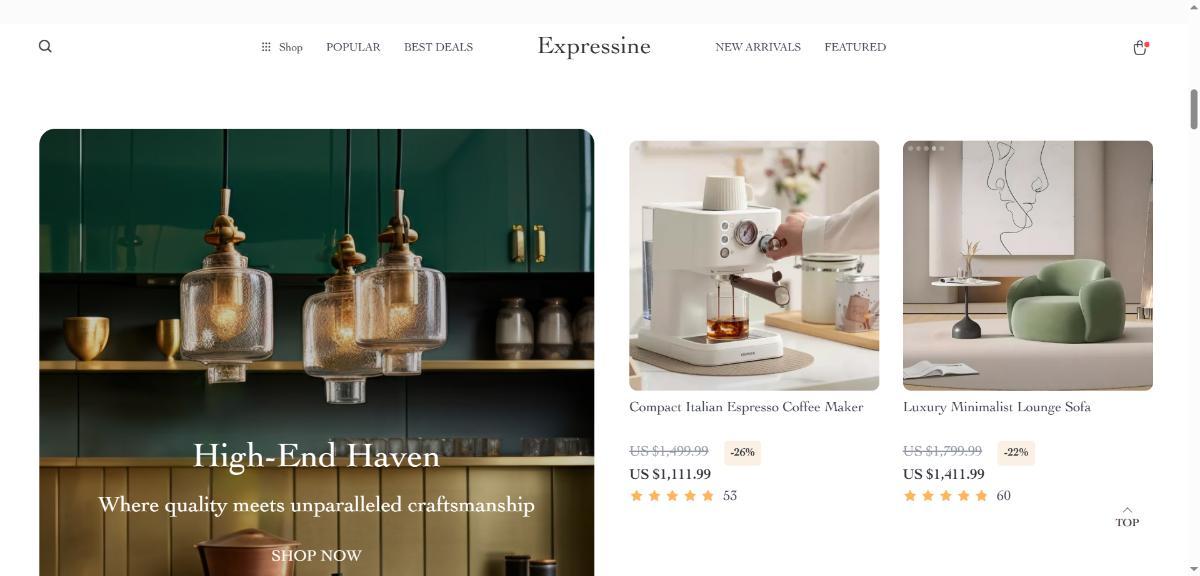
Task: Open the shopping bag cart icon
Action: (1139, 47)
